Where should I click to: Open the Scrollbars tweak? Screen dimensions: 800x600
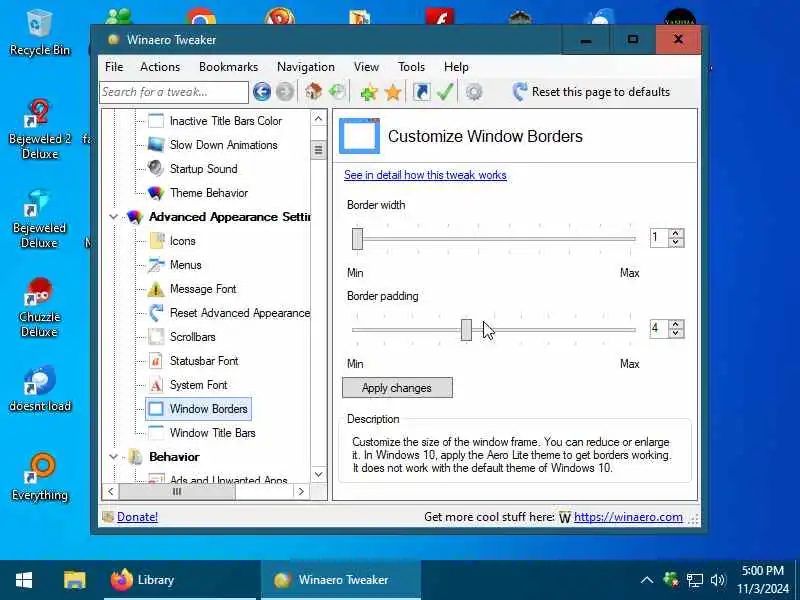pyautogui.click(x=192, y=337)
